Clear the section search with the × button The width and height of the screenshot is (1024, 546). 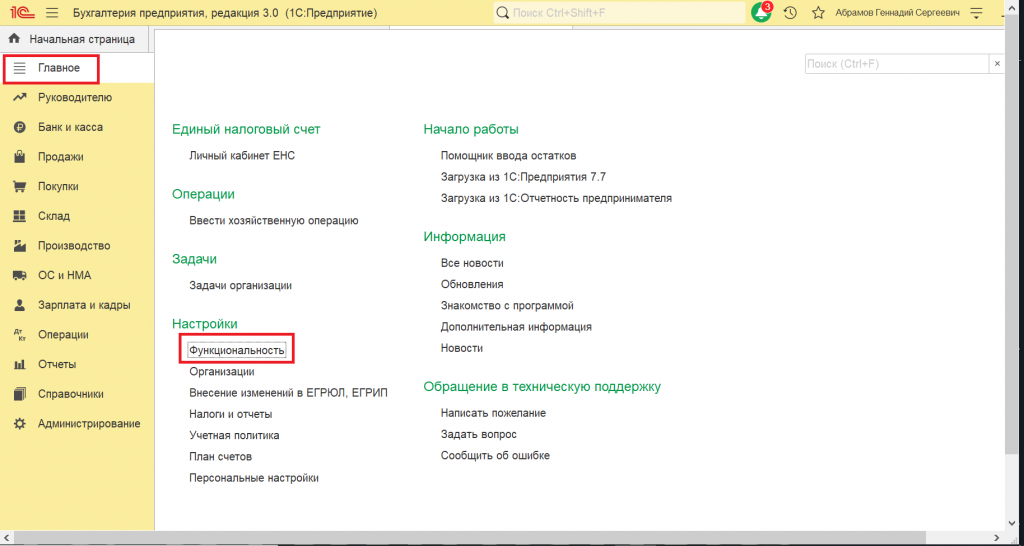pyautogui.click(x=997, y=64)
